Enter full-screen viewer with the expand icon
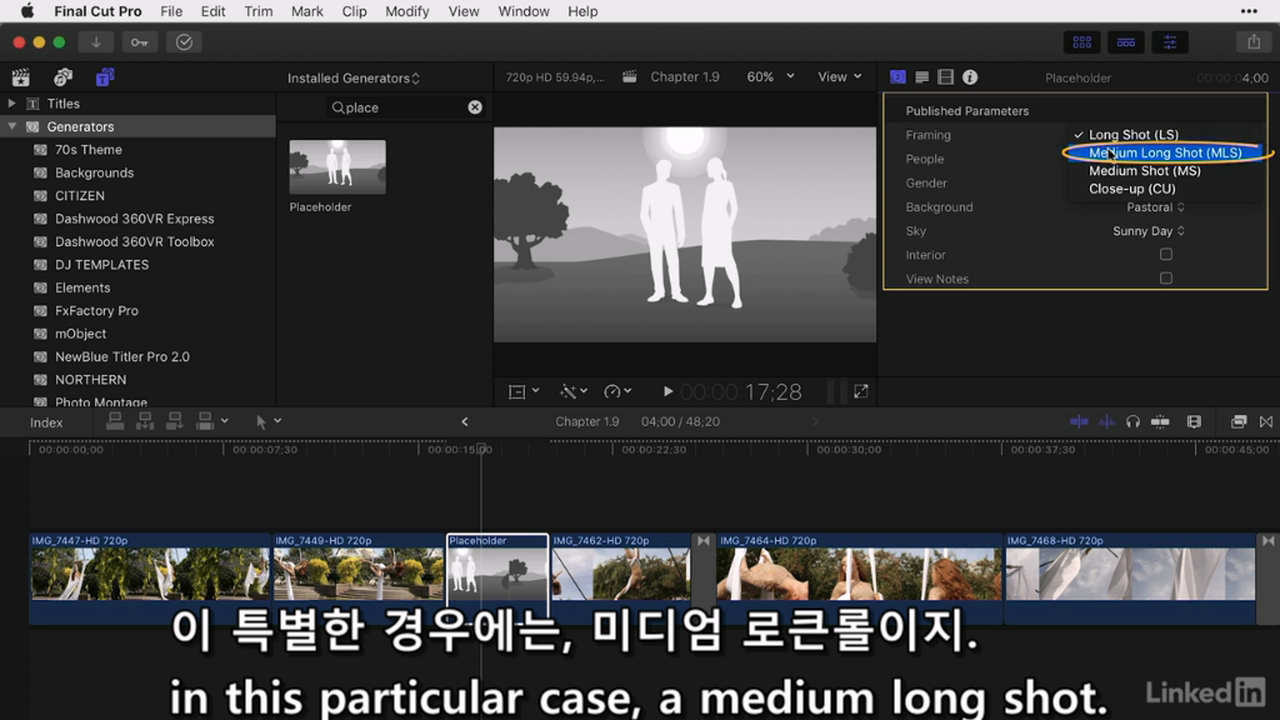This screenshot has width=1280, height=720. 860,392
